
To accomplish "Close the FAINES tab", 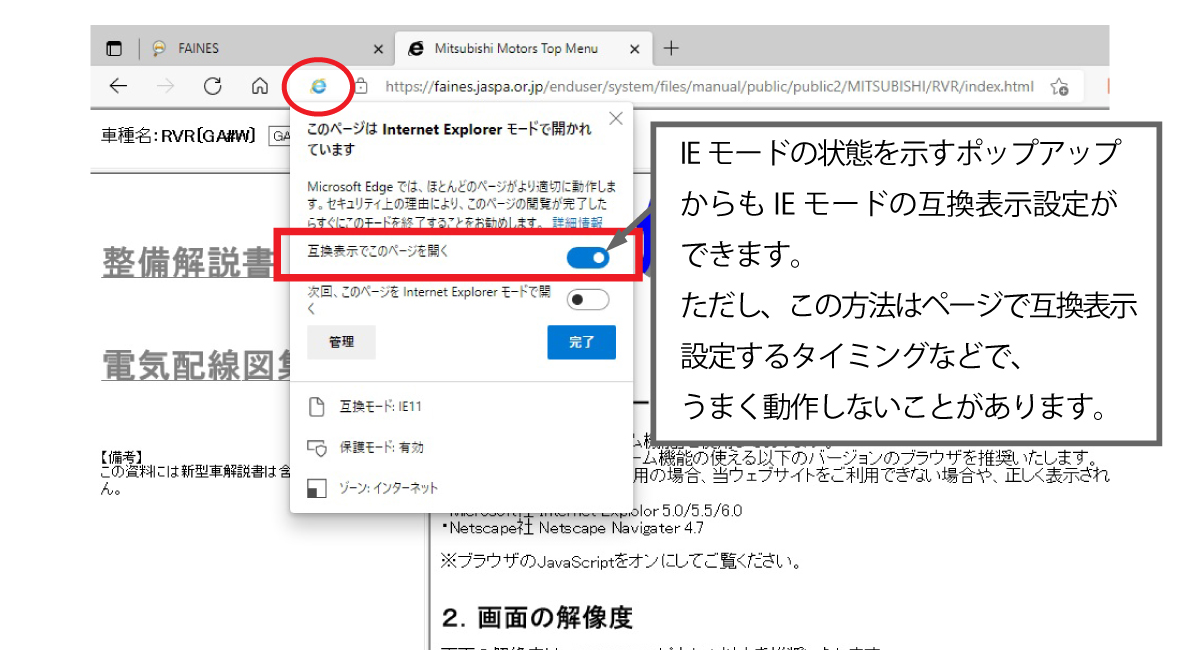I will coord(378,48).
